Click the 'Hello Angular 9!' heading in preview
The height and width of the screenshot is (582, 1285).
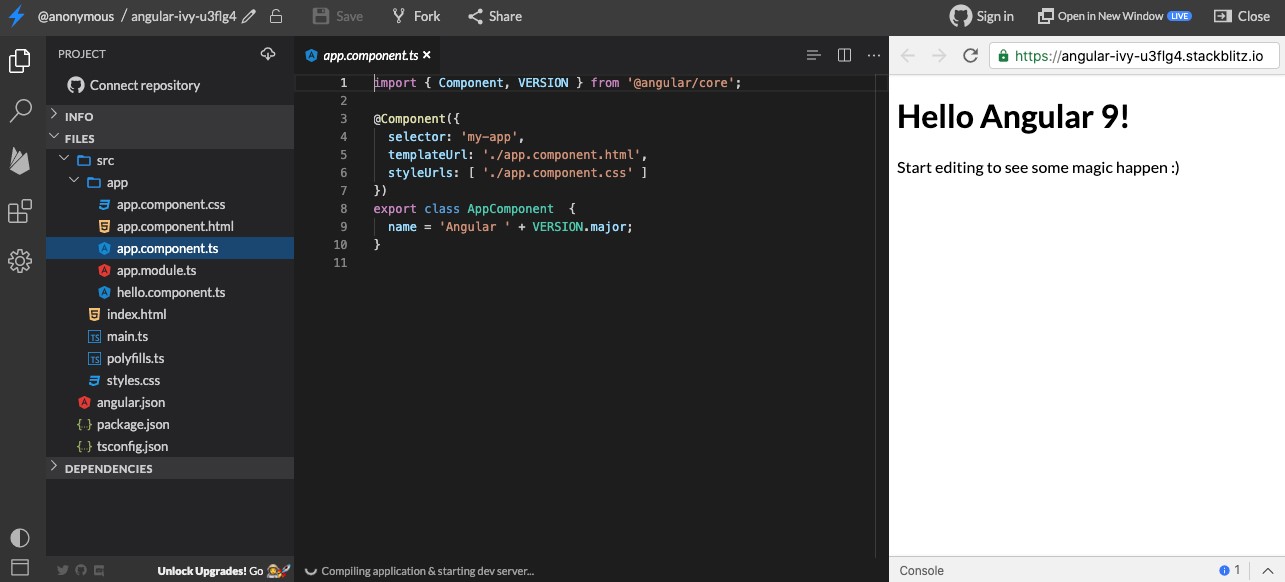pyautogui.click(x=1013, y=117)
